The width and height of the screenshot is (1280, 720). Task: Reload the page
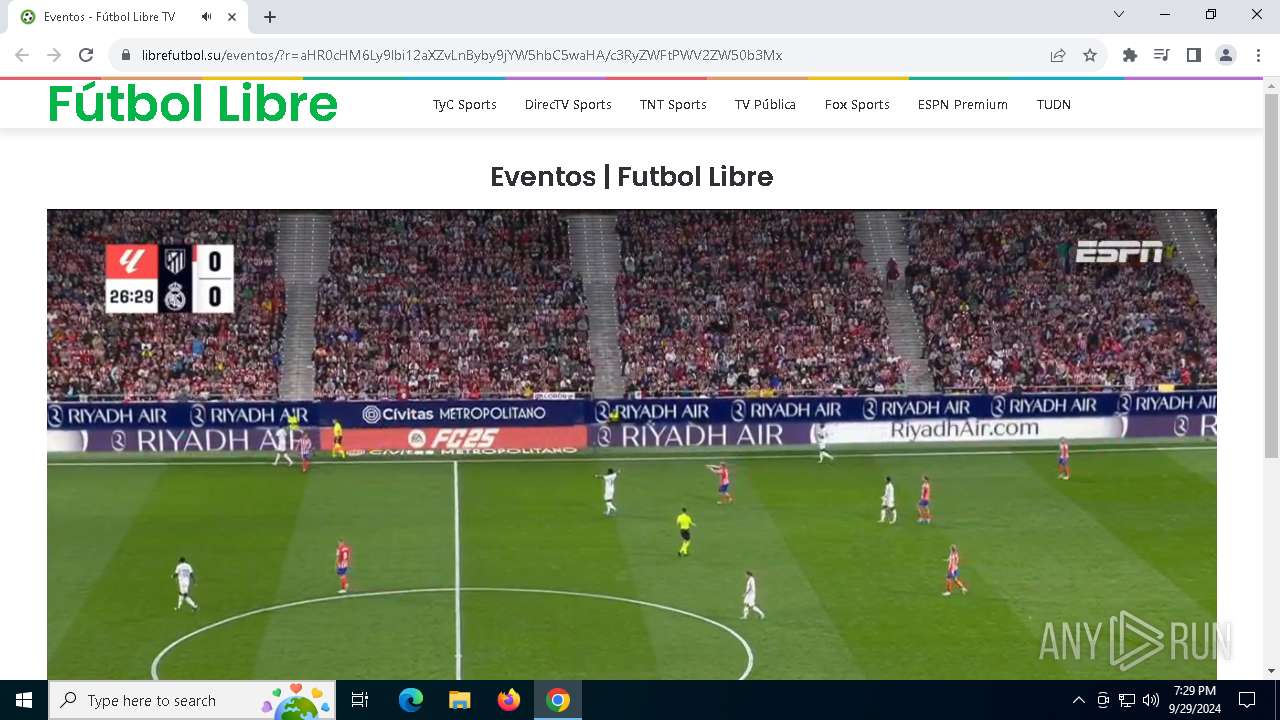[86, 55]
